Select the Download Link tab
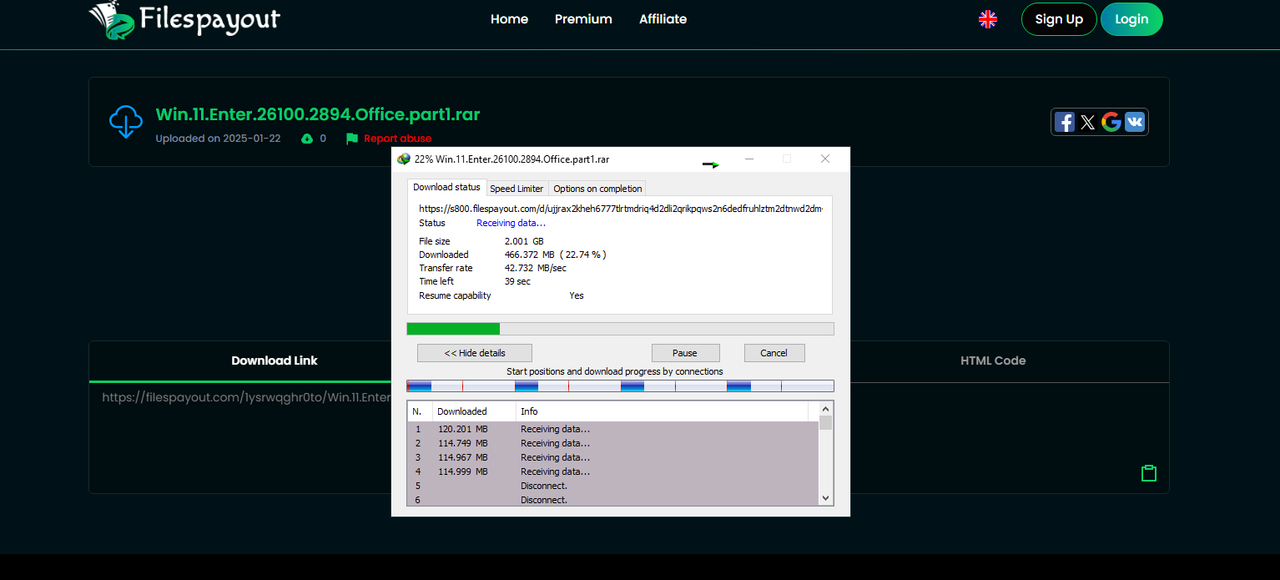The image size is (1280, 580). [x=274, y=361]
